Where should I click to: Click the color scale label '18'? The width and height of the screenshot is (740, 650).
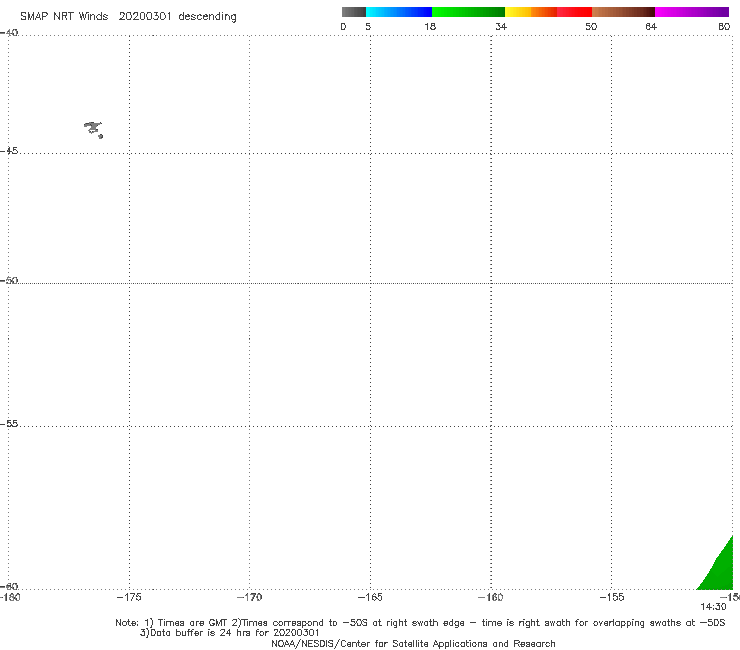(x=430, y=26)
